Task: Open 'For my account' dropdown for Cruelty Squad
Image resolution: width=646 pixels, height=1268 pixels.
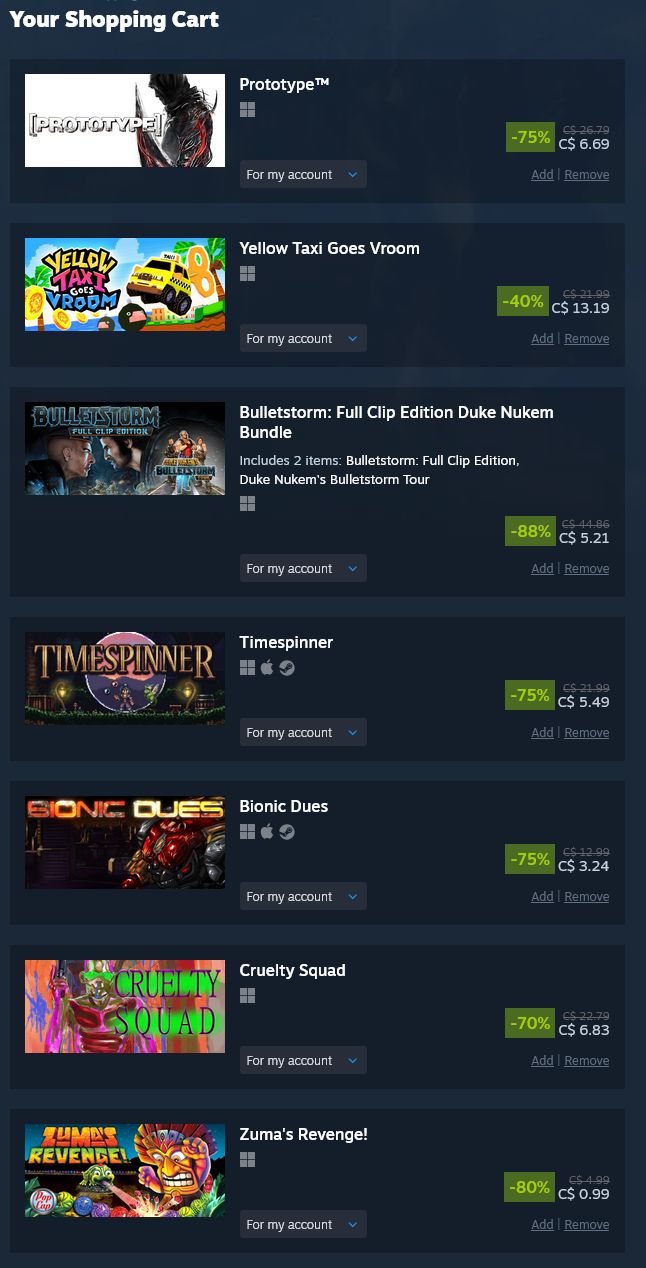Action: 303,1060
